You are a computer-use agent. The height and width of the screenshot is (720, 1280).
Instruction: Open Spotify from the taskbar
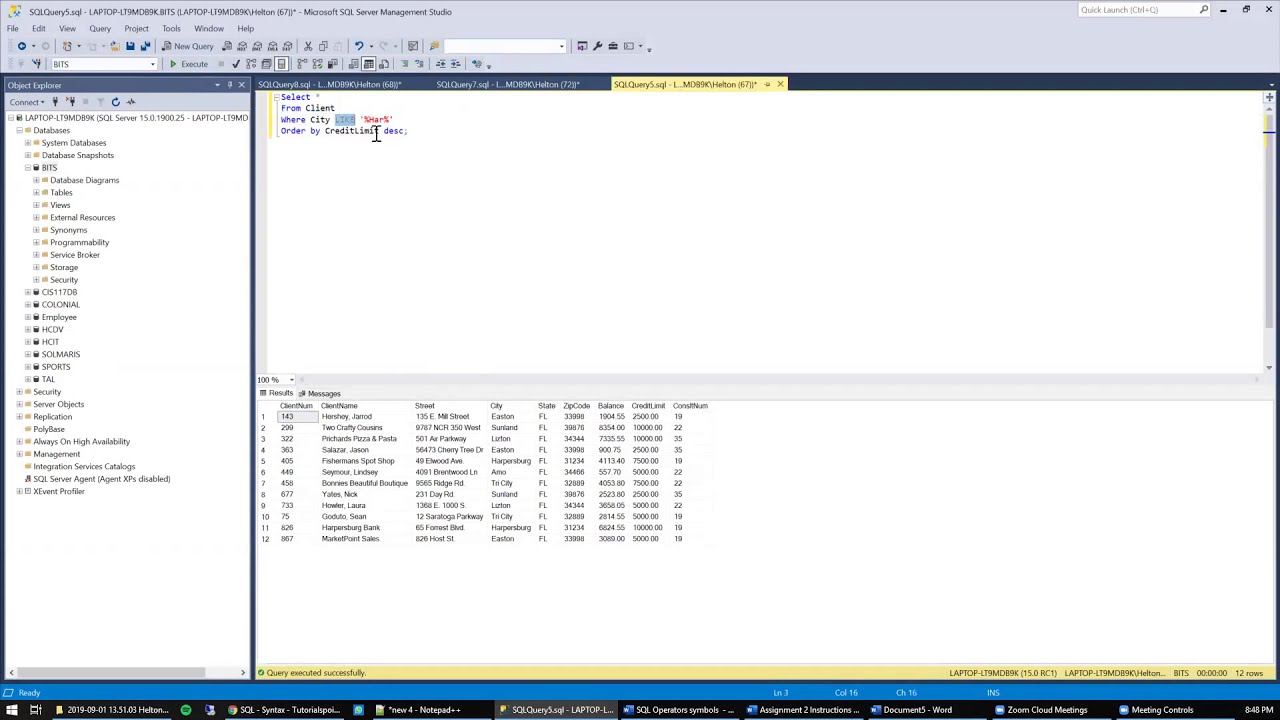pos(186,710)
